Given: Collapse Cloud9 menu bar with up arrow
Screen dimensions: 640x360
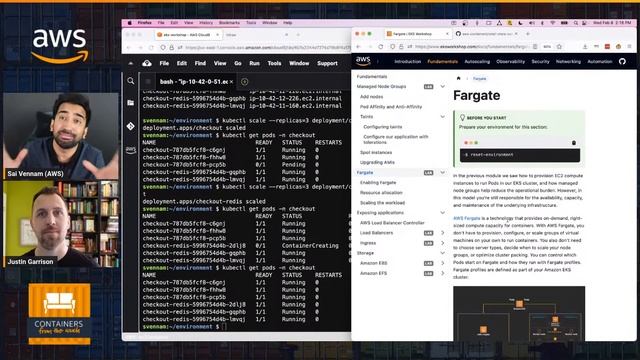Looking at the screenshot, I should (131, 63).
